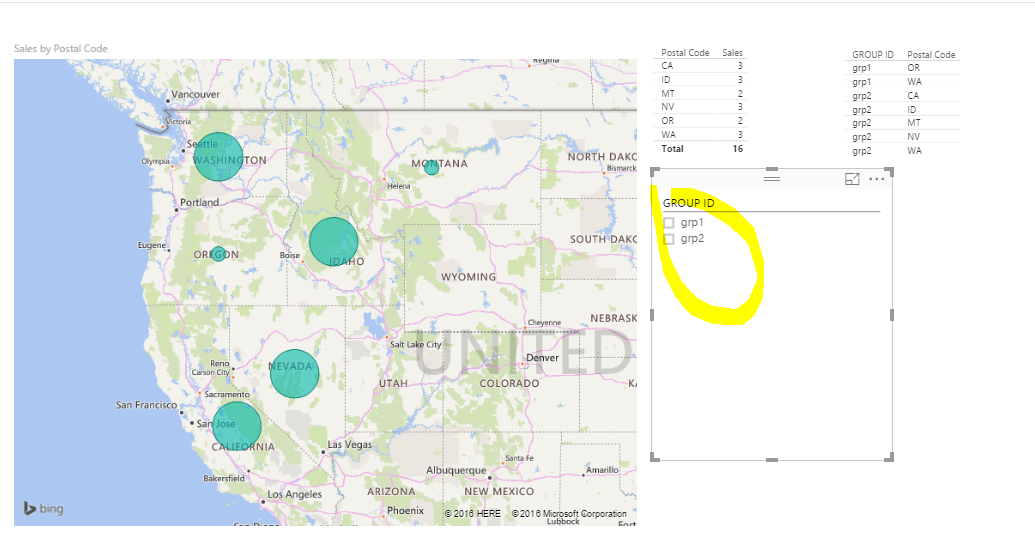This screenshot has width=1035, height=547.
Task: Click the Albuquerque label on the map
Action: (456, 470)
